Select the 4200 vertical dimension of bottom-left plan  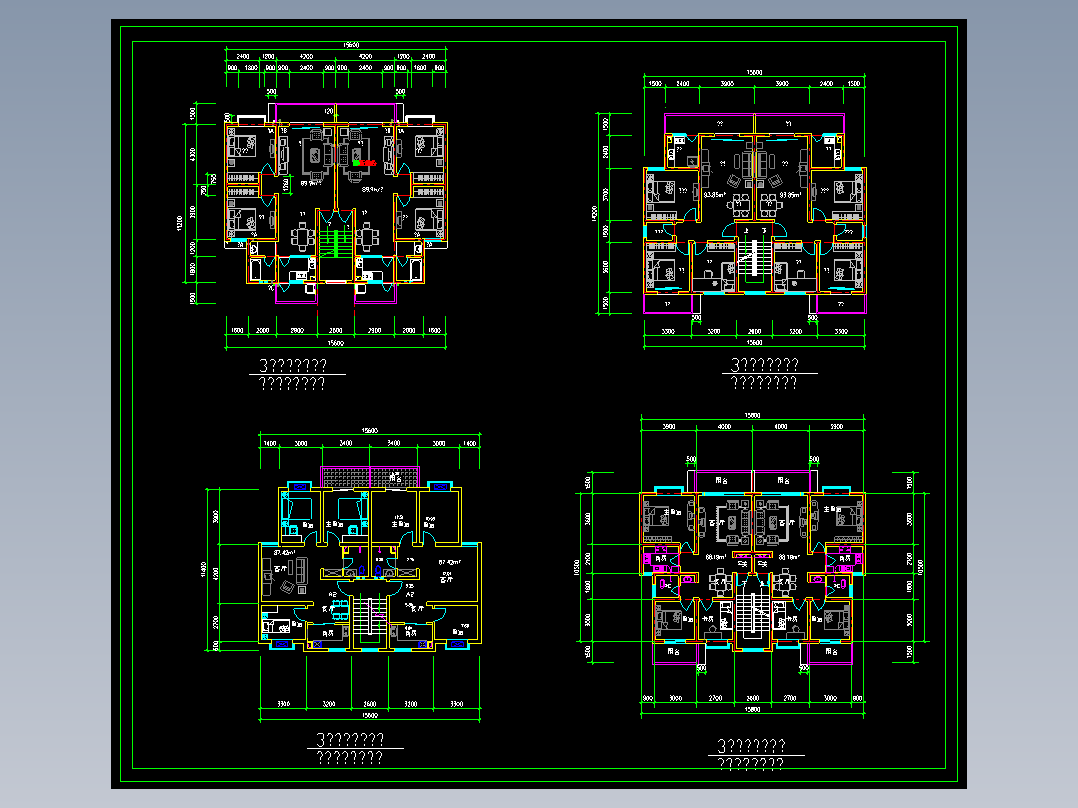pyautogui.click(x=216, y=573)
